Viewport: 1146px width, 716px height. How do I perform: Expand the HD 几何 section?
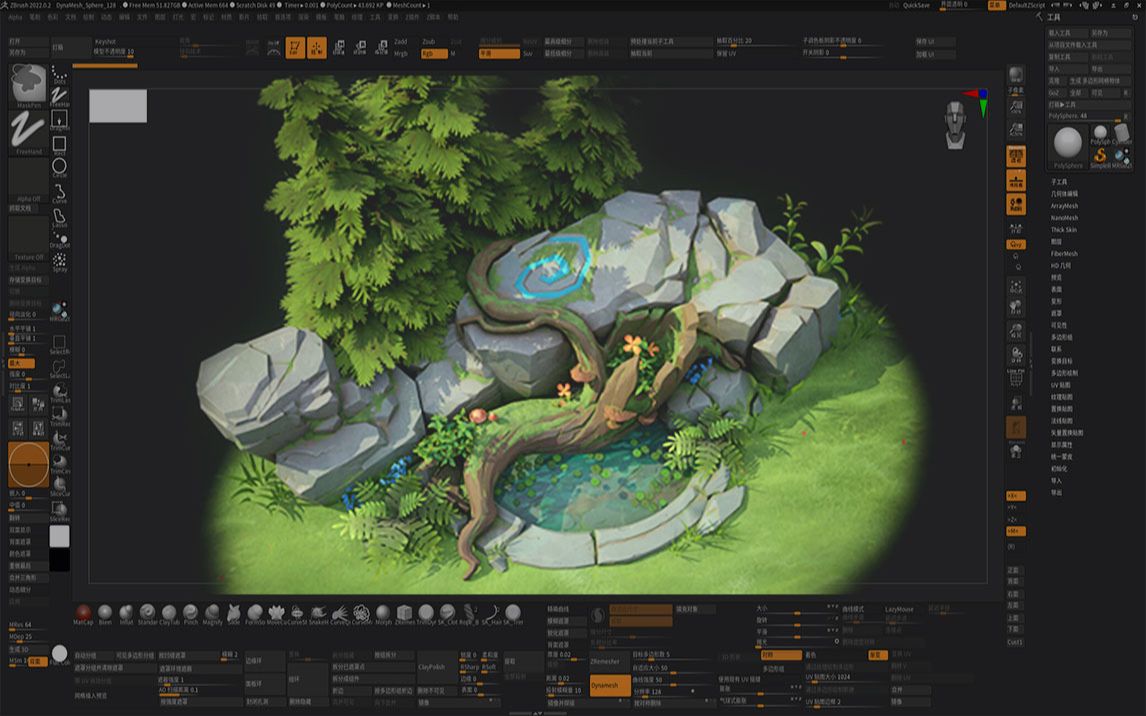click(x=1060, y=266)
